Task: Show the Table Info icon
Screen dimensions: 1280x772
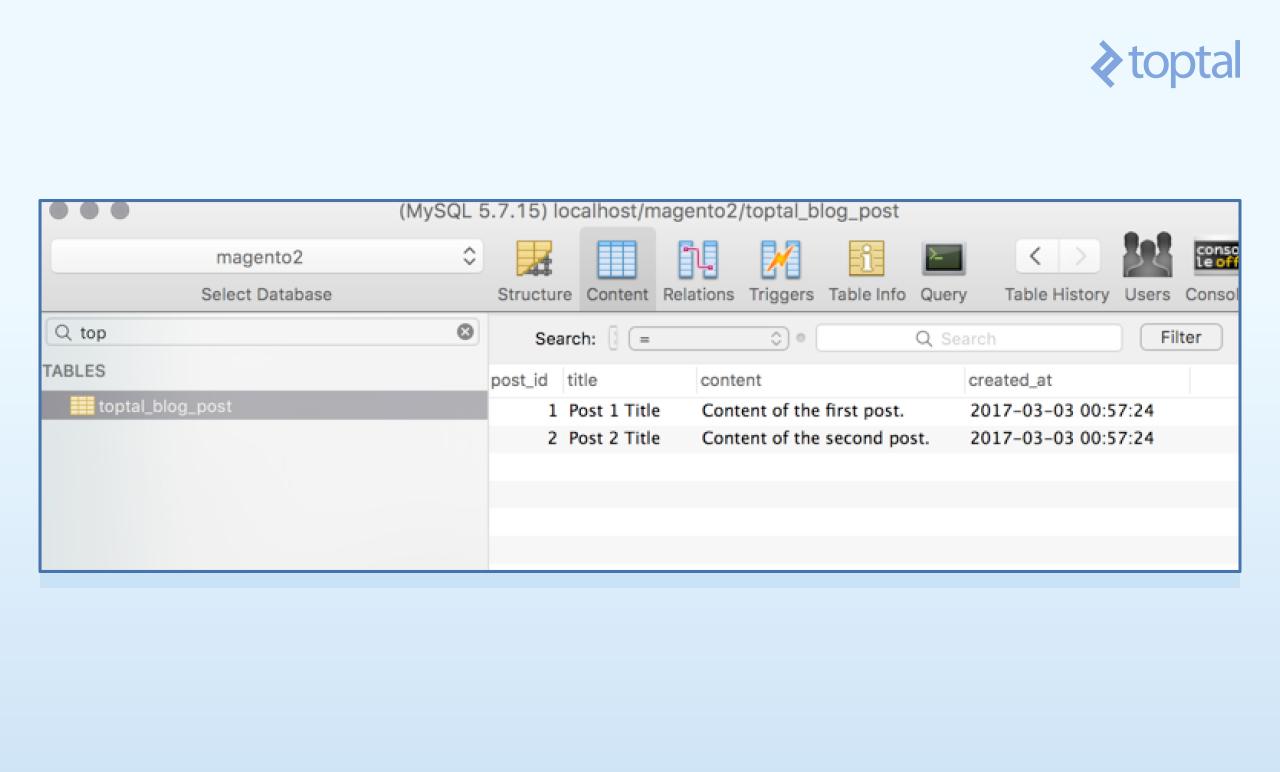Action: (x=866, y=260)
